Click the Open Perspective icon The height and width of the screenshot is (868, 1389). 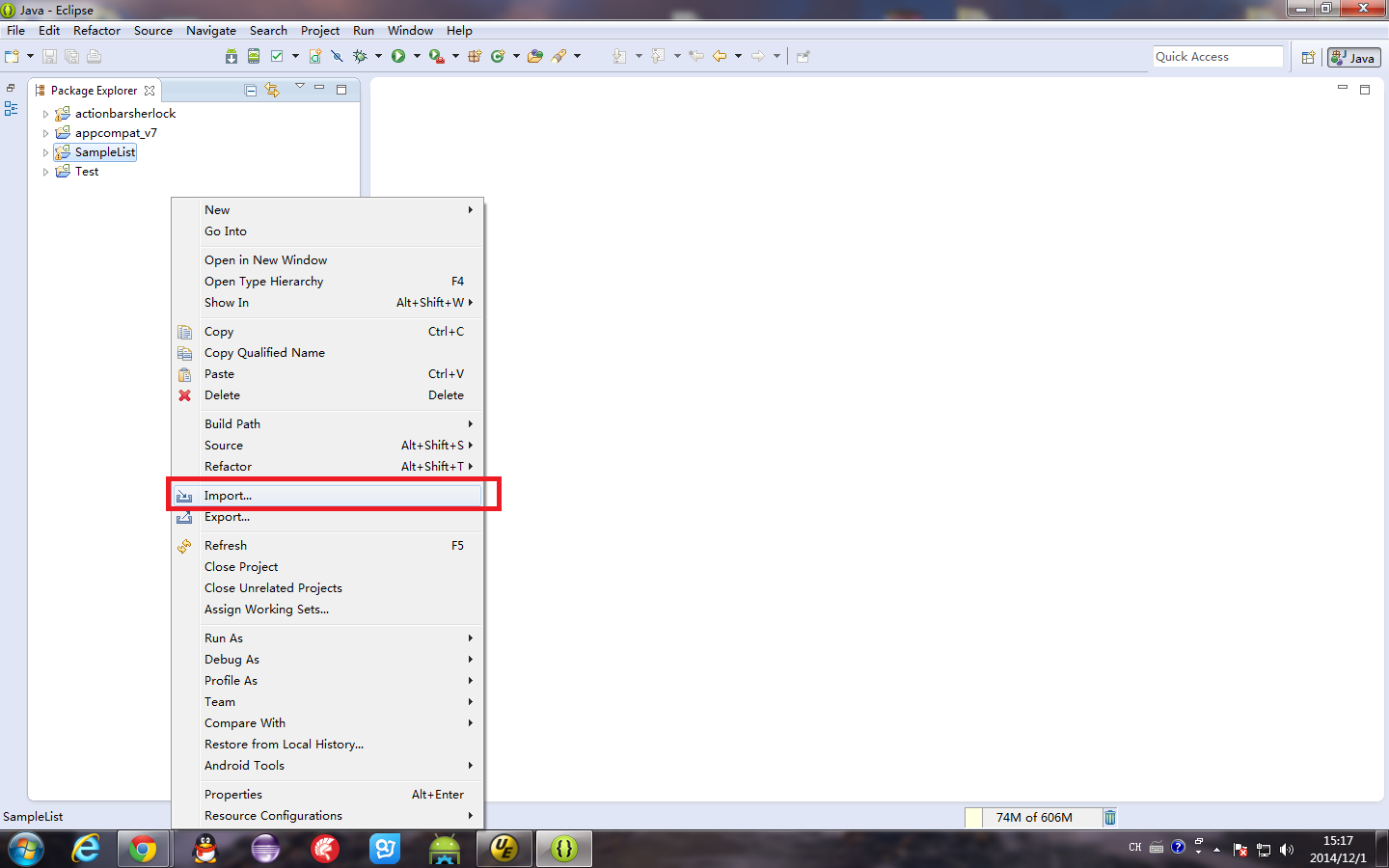[x=1308, y=57]
